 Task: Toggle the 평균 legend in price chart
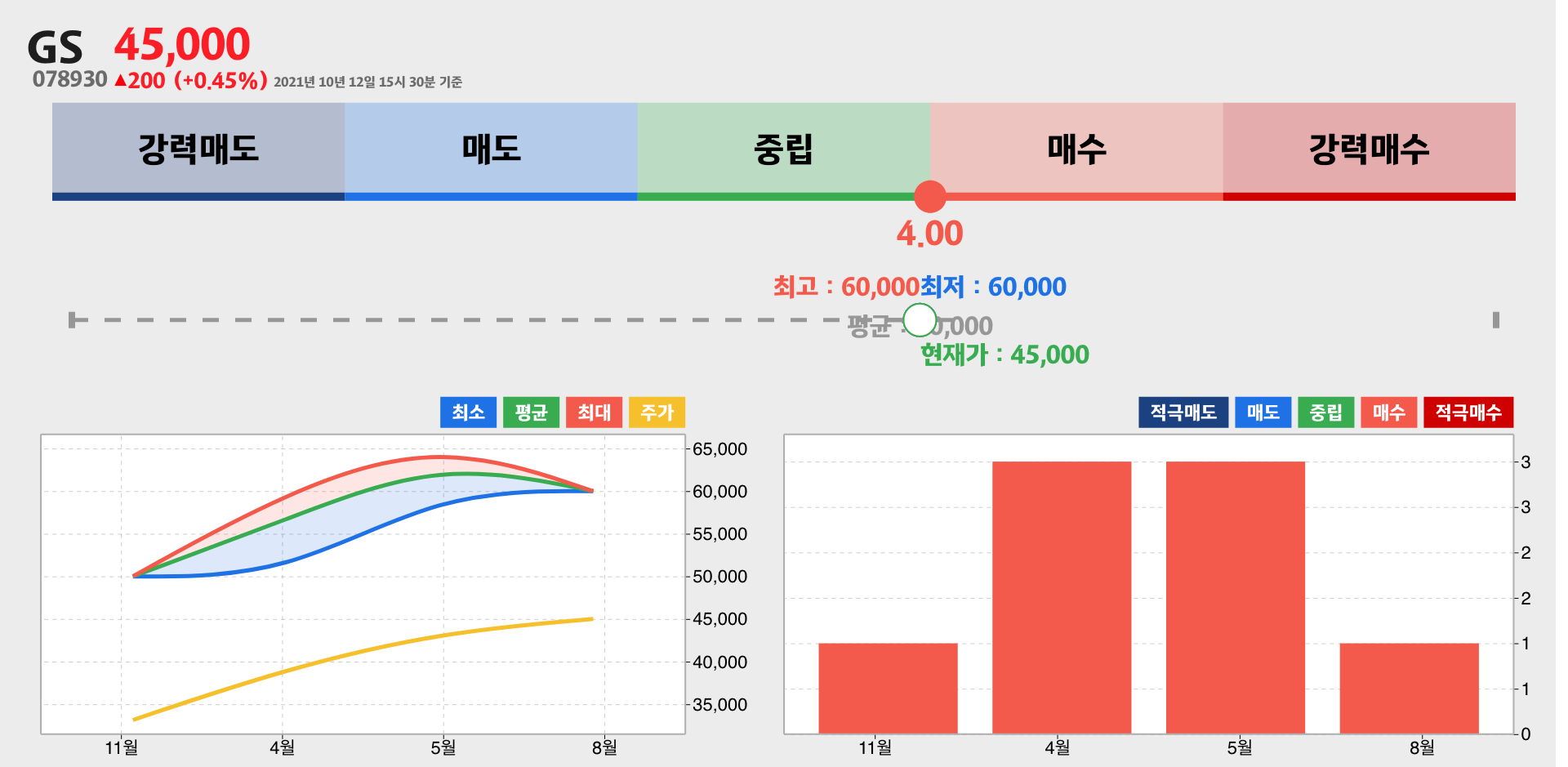[531, 412]
